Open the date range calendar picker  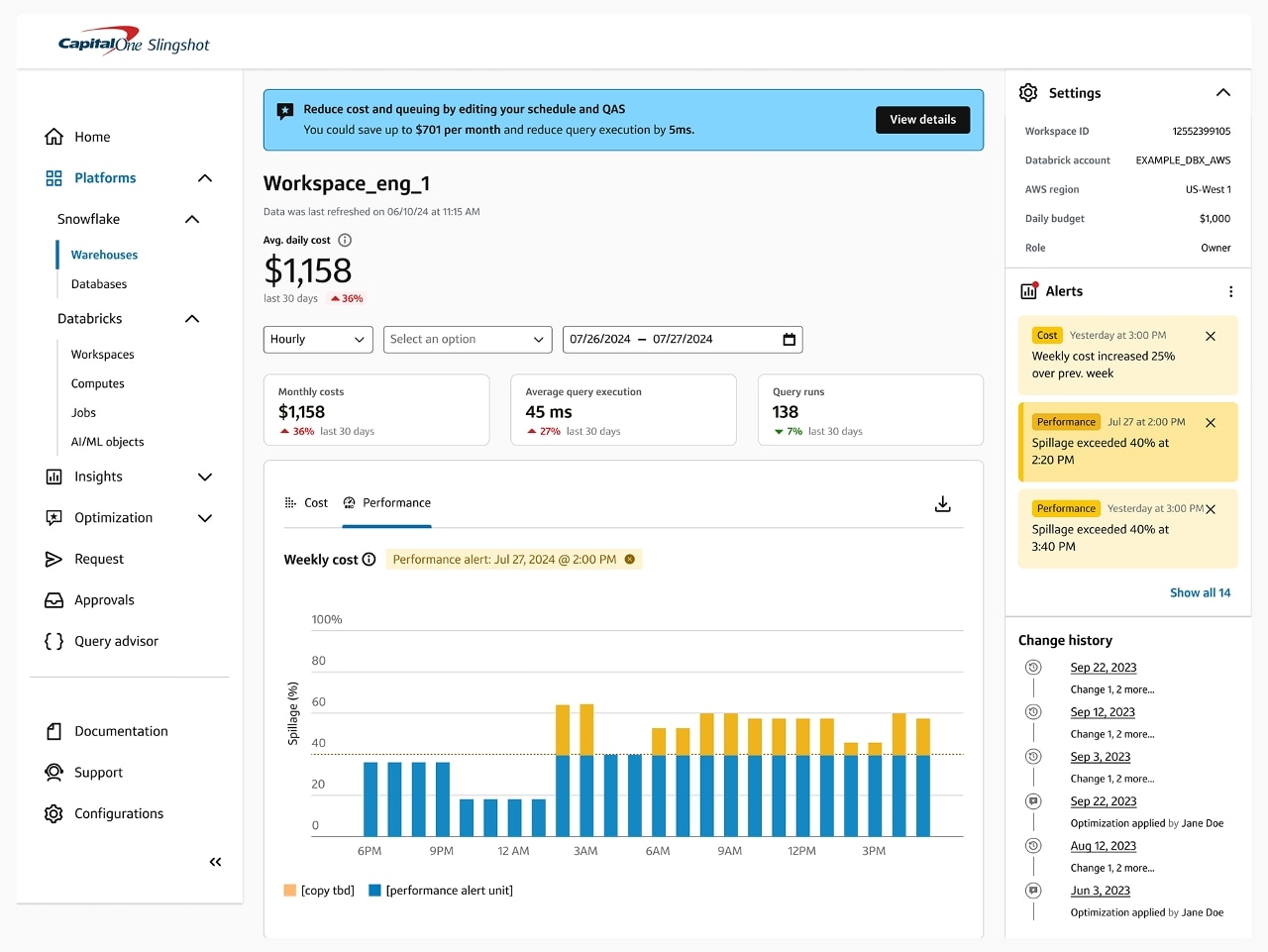tap(789, 339)
